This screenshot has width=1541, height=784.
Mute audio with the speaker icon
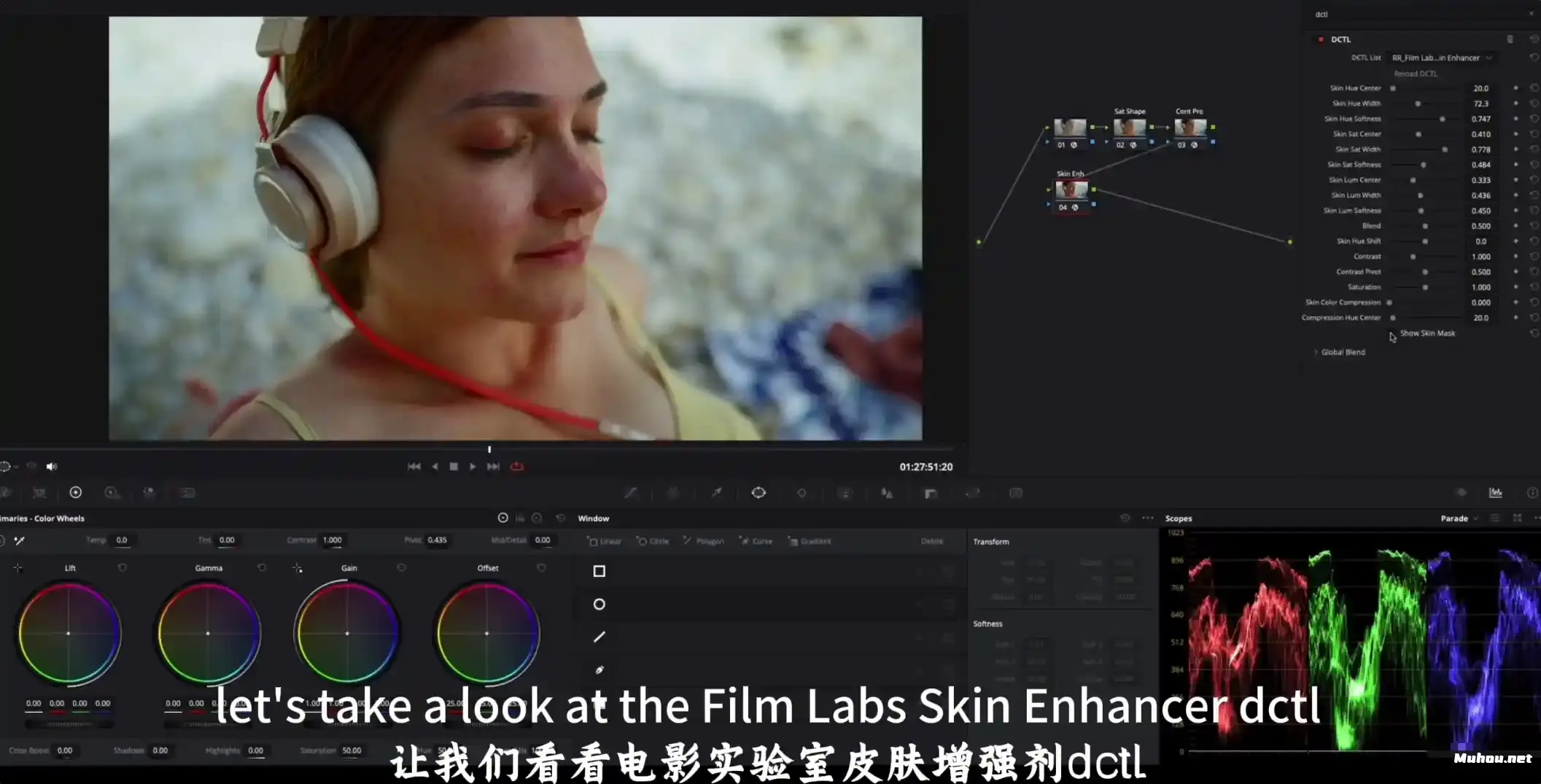[x=51, y=467]
